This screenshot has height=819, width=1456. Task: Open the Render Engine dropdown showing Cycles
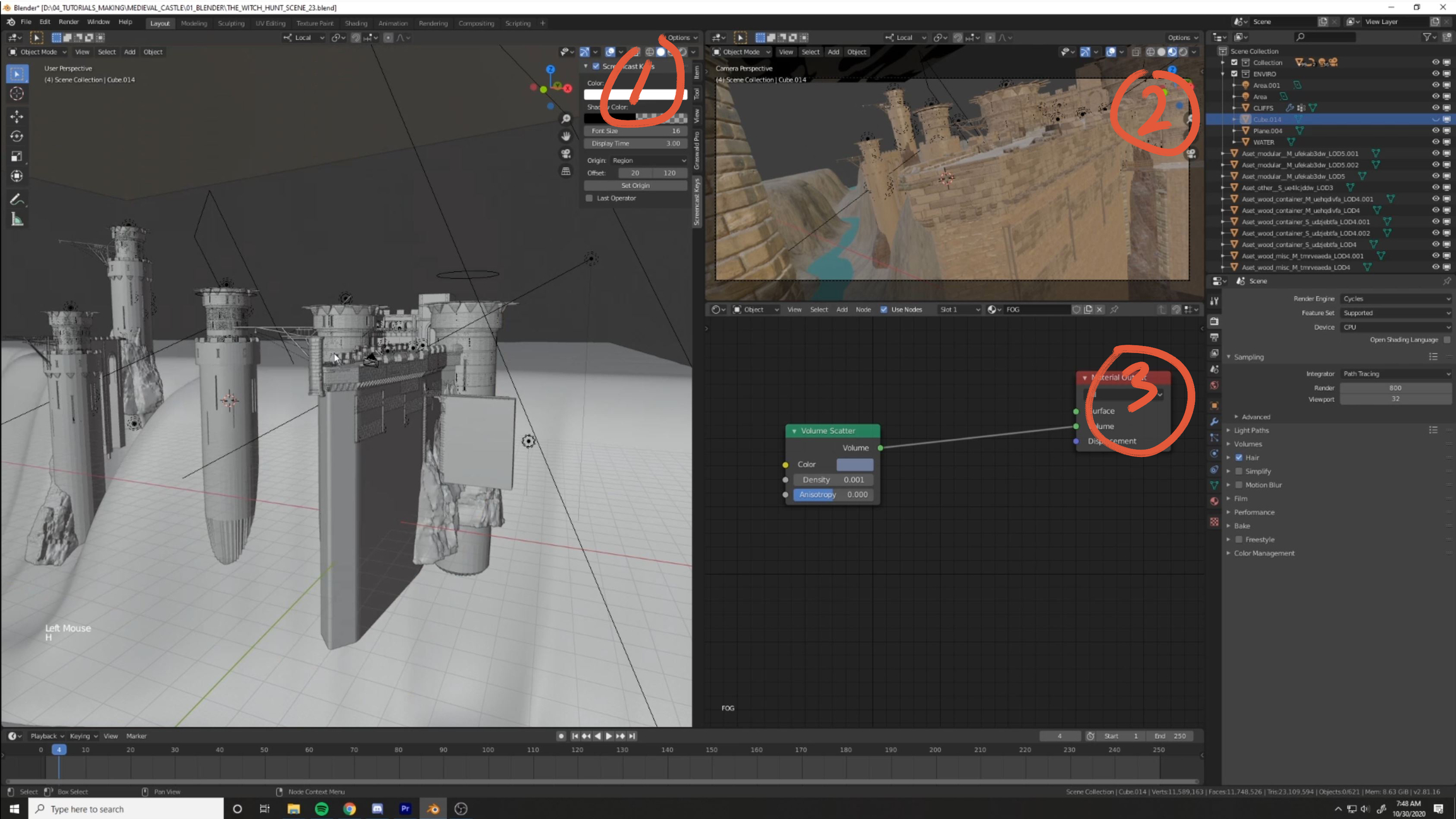1395,299
